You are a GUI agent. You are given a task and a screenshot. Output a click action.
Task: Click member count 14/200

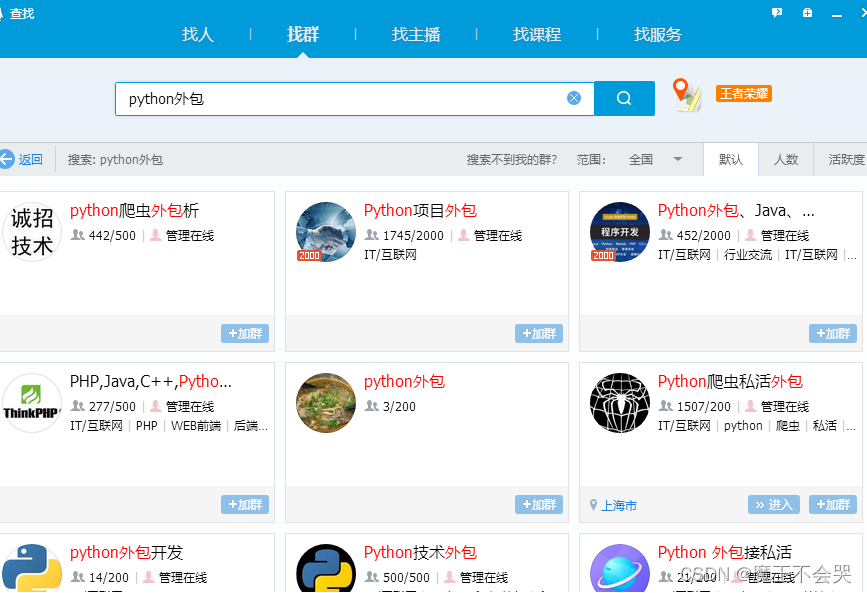[x=109, y=578]
